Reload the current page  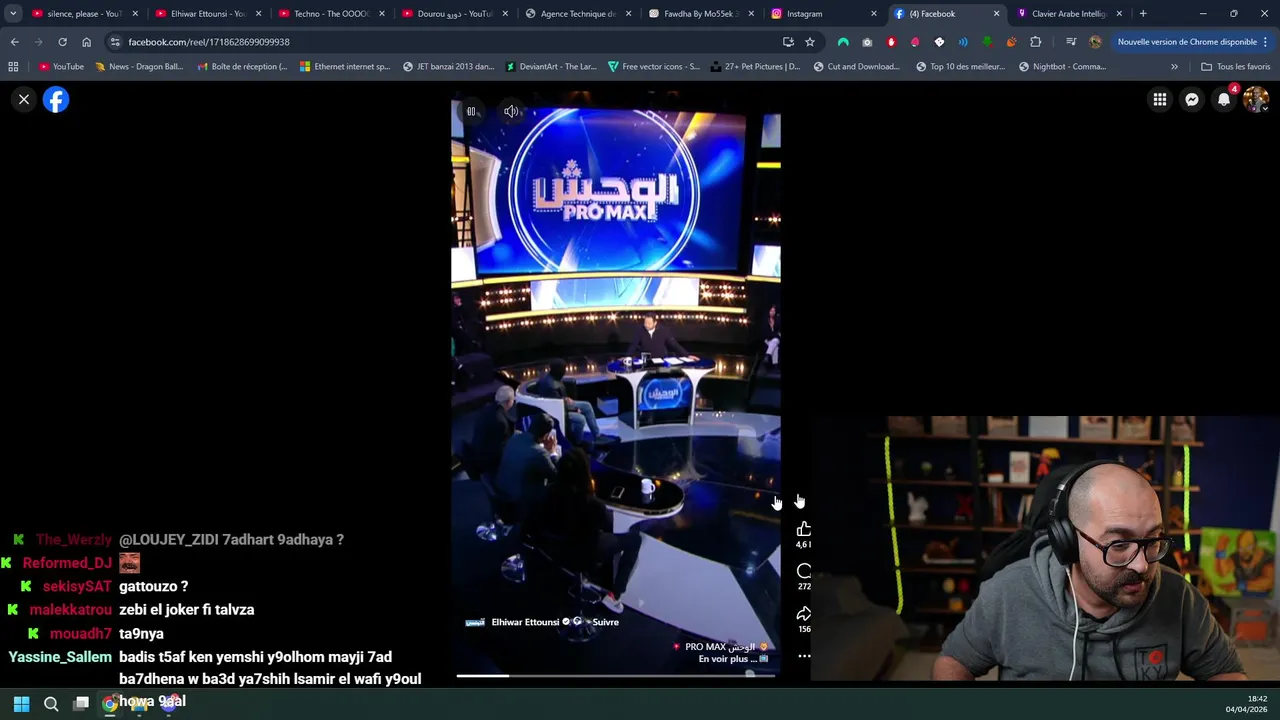[x=62, y=42]
